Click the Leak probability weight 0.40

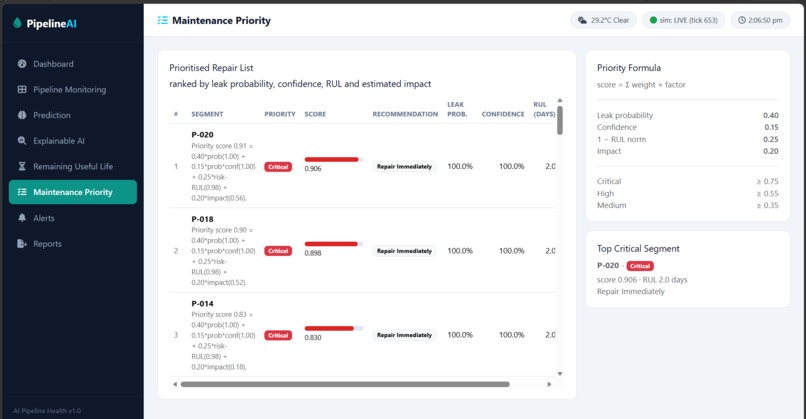pos(771,116)
